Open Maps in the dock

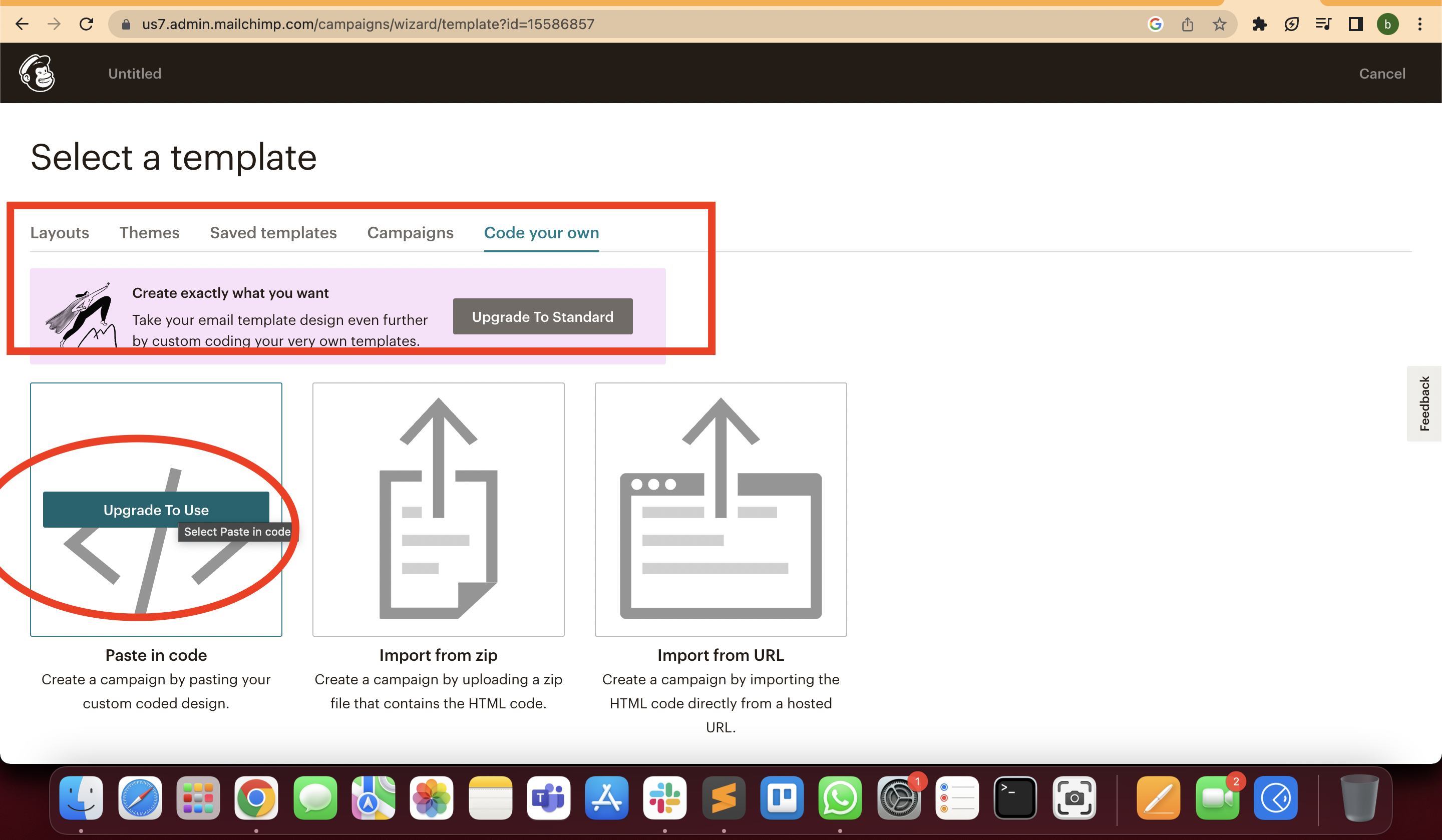pos(373,797)
